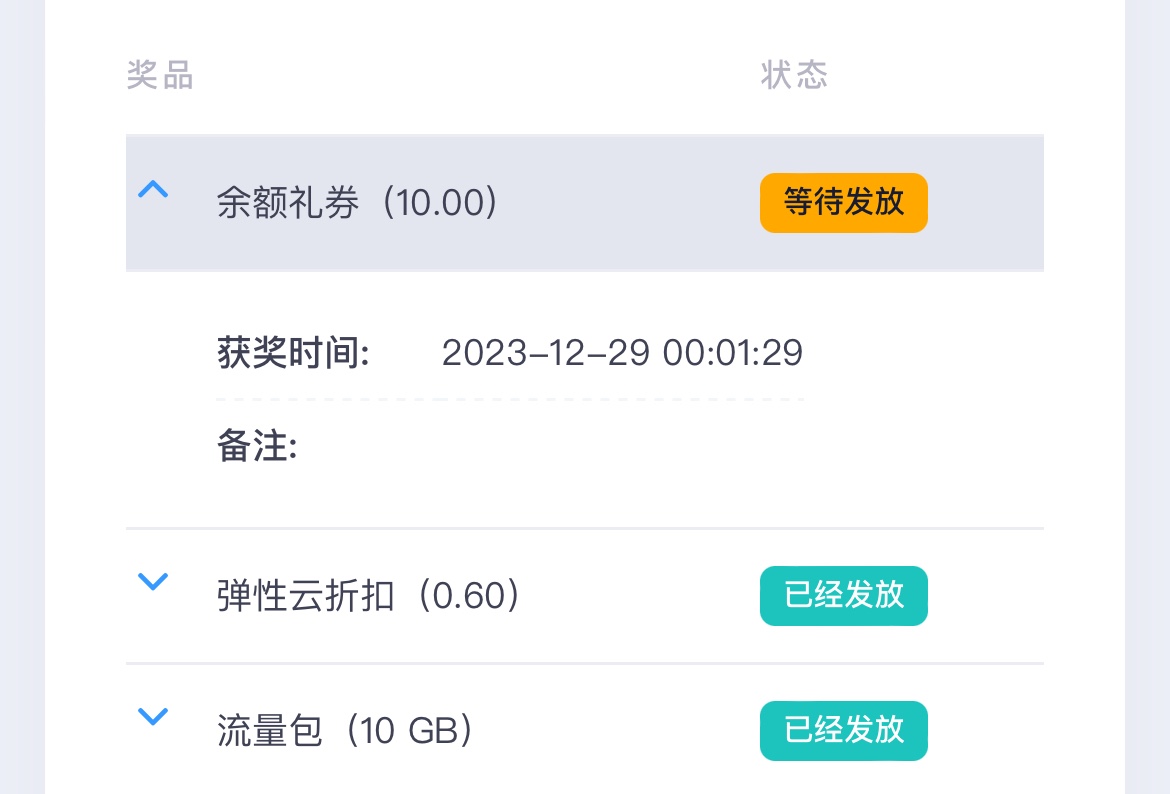Image resolution: width=1170 pixels, height=794 pixels.
Task: Expand the 流量包 row chevron
Action: click(x=152, y=716)
